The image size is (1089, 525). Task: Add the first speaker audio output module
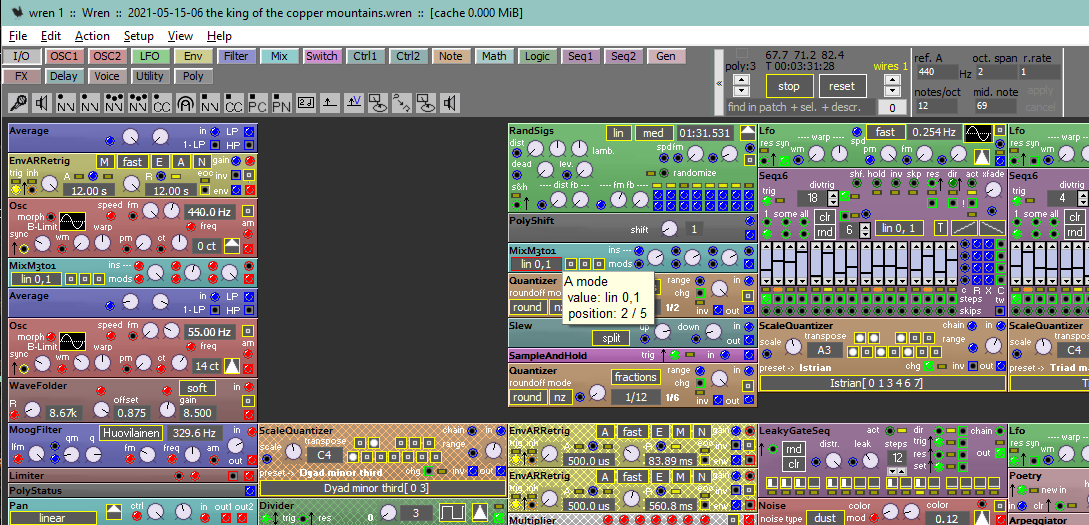pyautogui.click(x=42, y=102)
